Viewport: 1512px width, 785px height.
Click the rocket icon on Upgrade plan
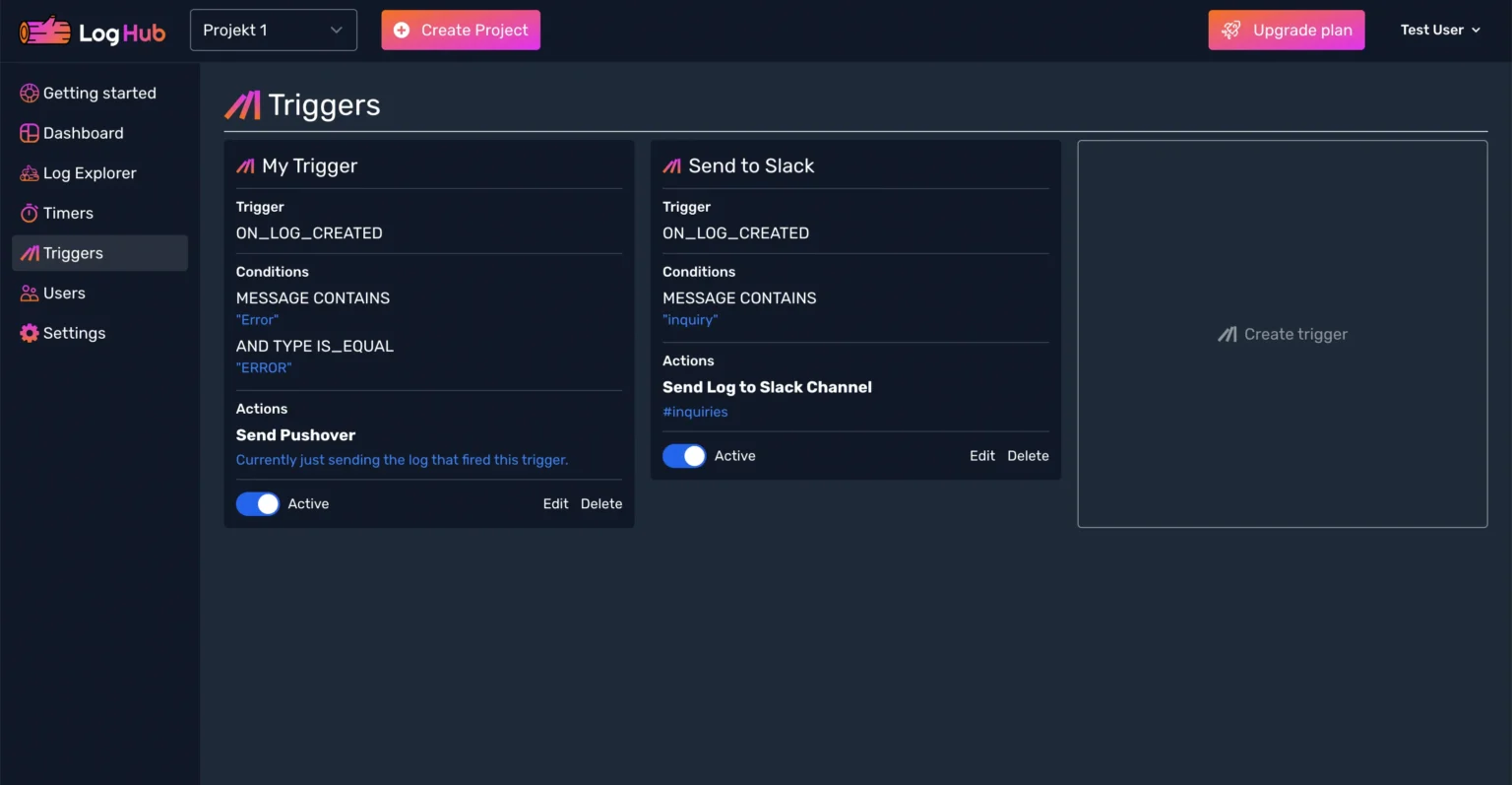tap(1230, 31)
